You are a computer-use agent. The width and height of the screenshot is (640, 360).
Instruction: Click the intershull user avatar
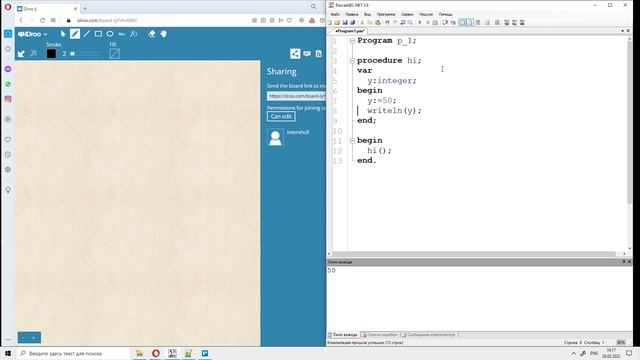[x=275, y=138]
